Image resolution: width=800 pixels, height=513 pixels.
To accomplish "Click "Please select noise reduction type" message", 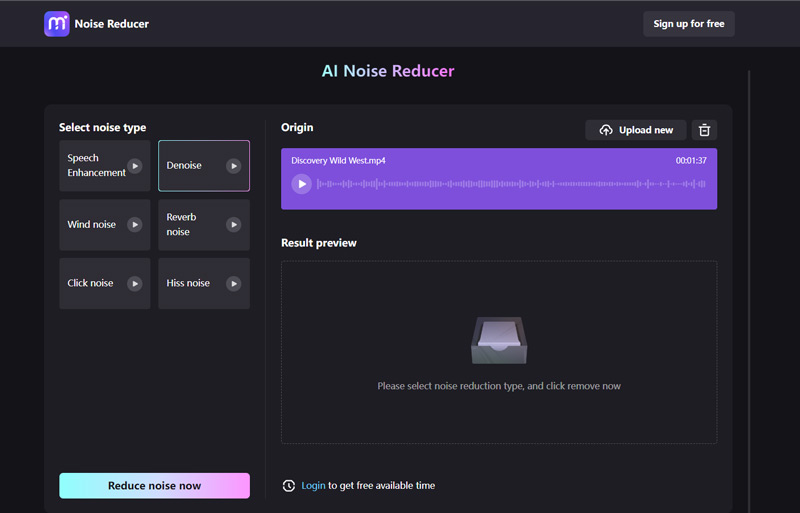I will [x=499, y=386].
